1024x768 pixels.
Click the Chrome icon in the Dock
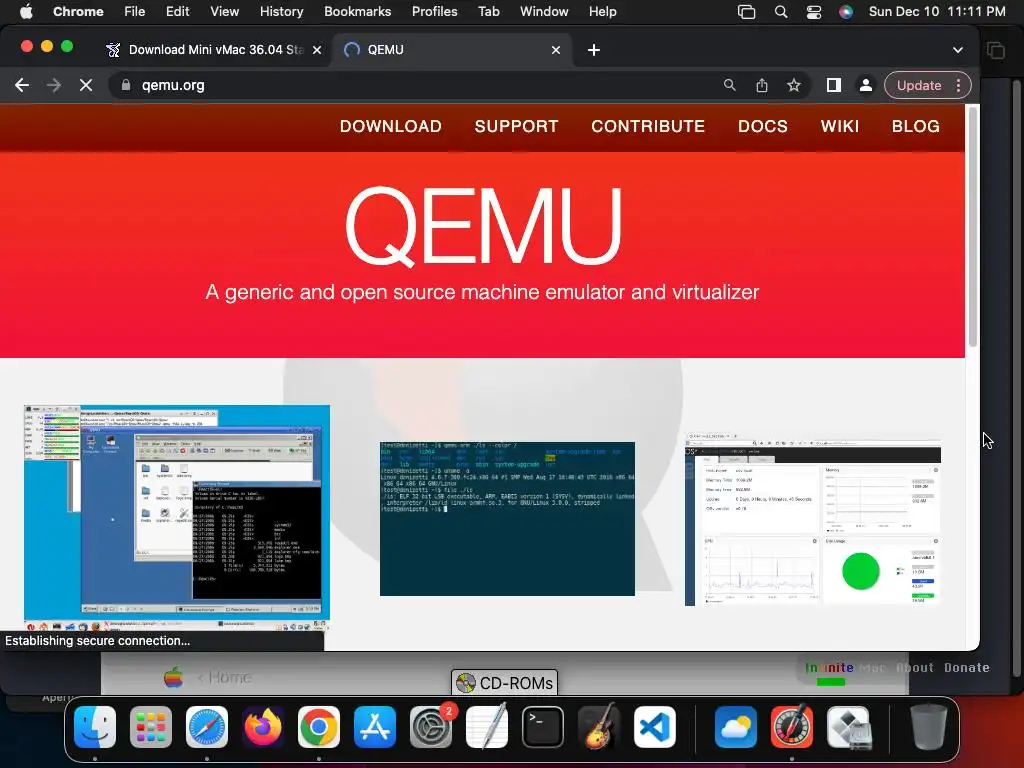tap(319, 726)
